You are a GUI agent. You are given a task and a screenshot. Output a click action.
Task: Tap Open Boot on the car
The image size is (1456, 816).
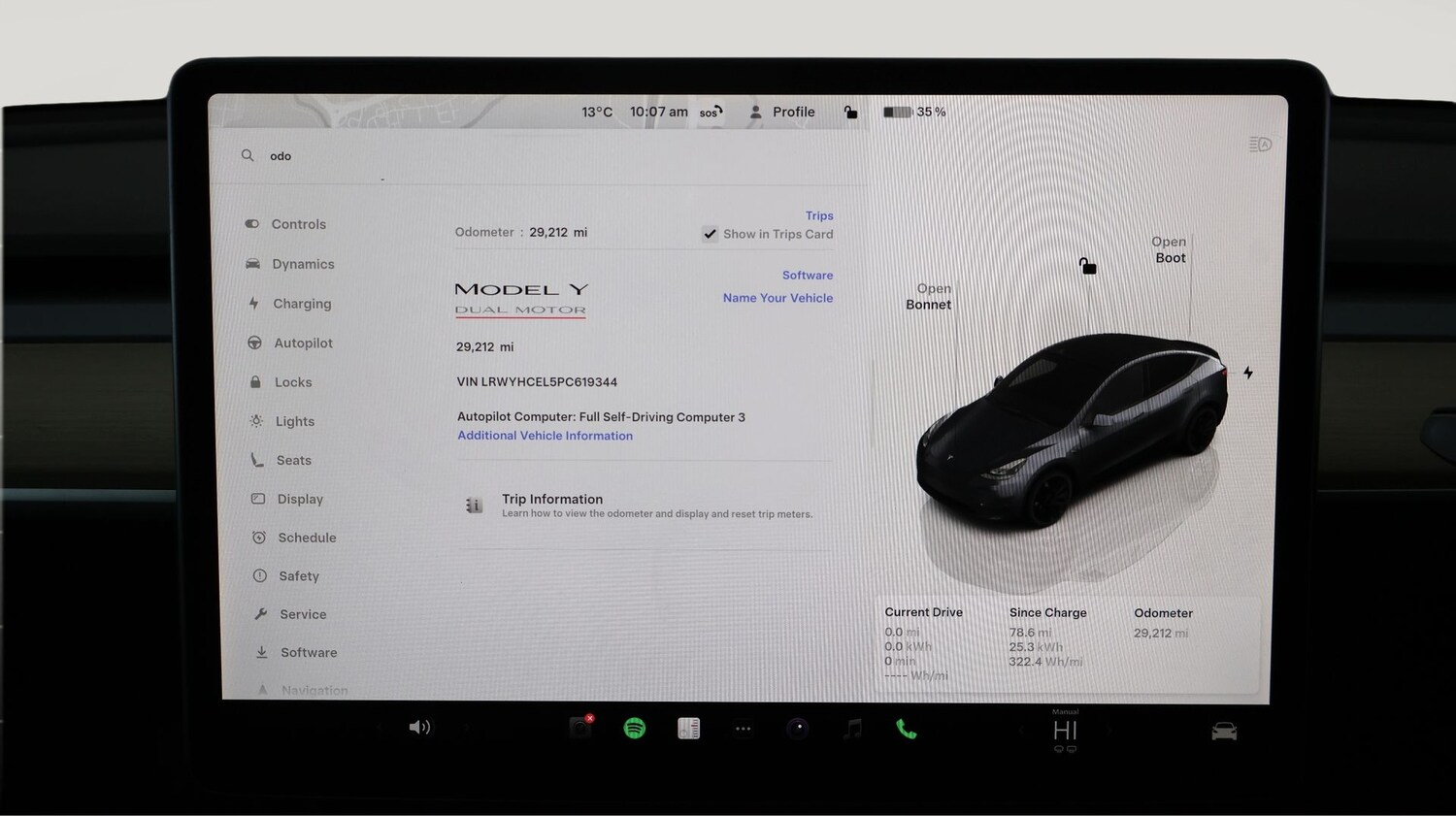click(1169, 249)
